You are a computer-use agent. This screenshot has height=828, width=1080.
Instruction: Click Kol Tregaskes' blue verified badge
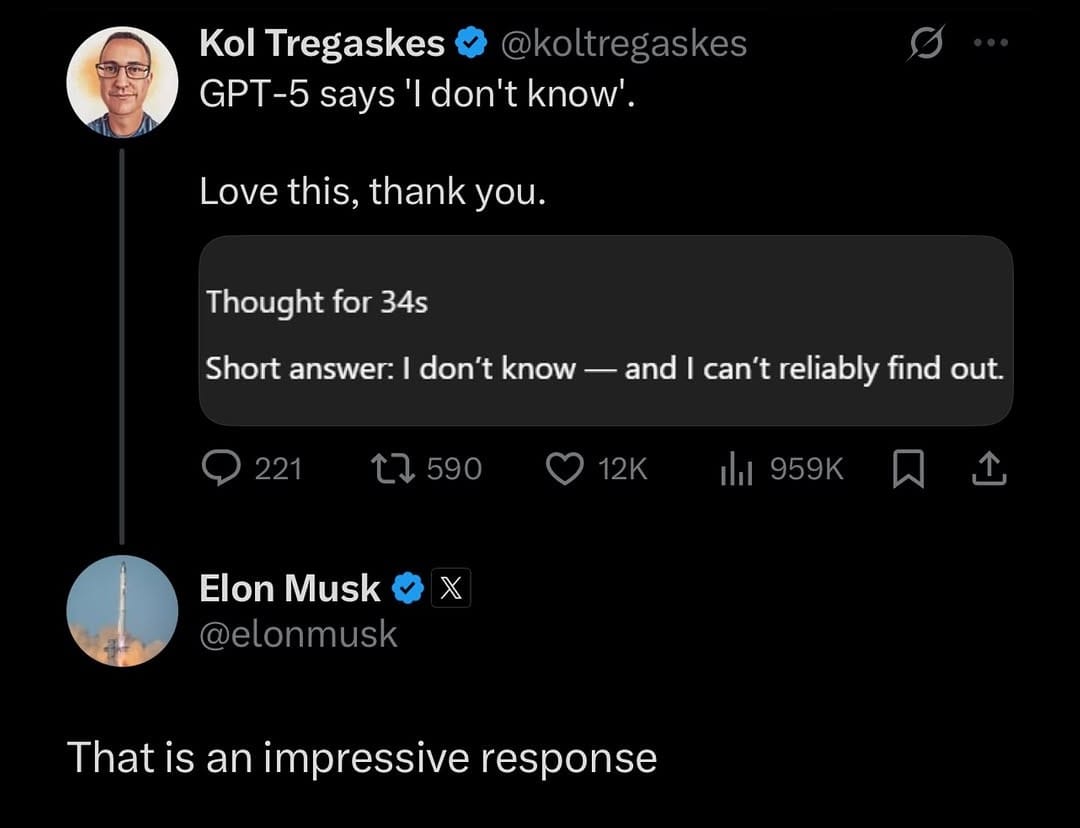[471, 44]
